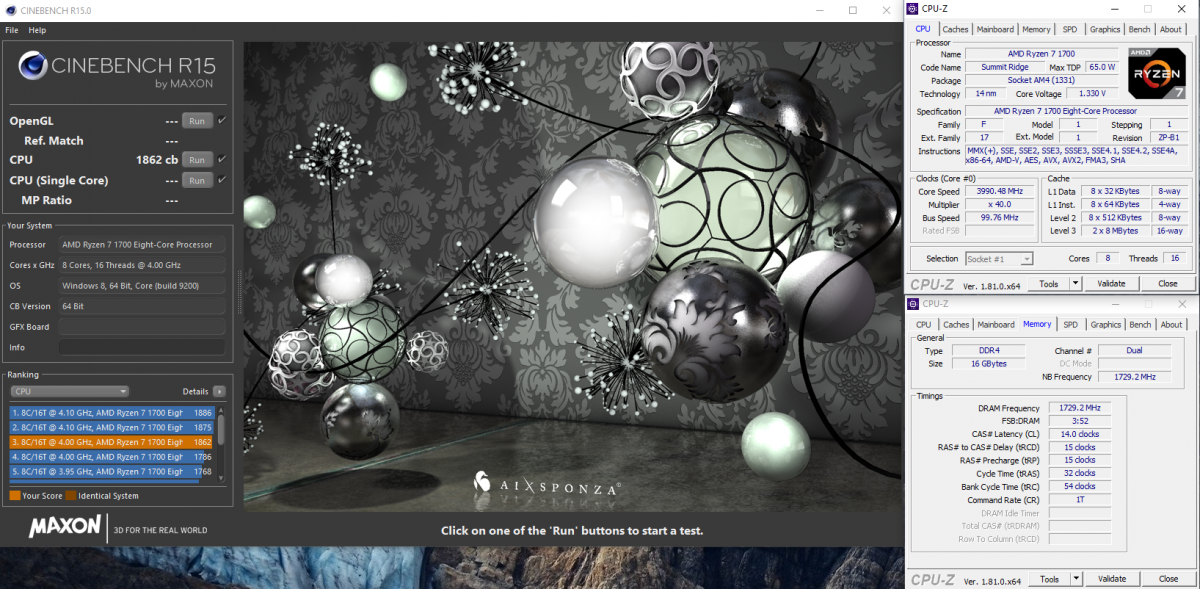The image size is (1200, 589).
Task: Click Validate in lower CPU-Z window
Action: [x=1111, y=579]
